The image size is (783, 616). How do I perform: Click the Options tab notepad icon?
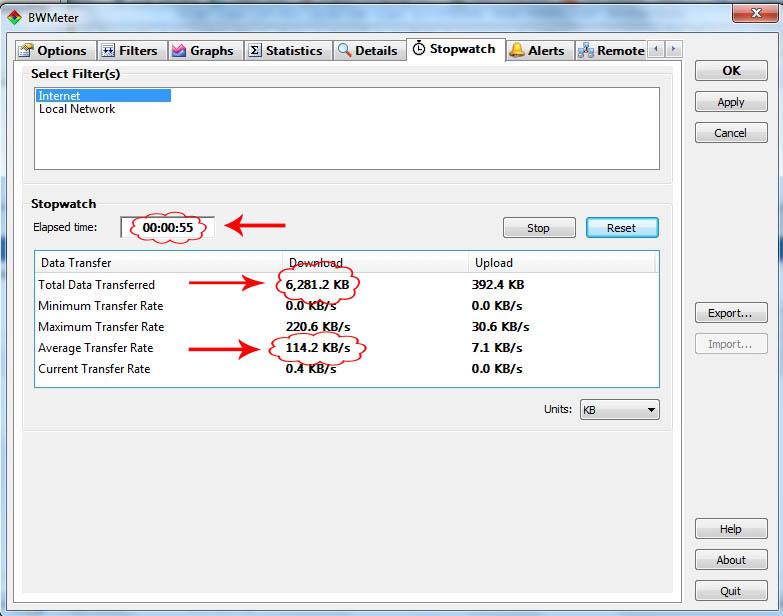25,50
